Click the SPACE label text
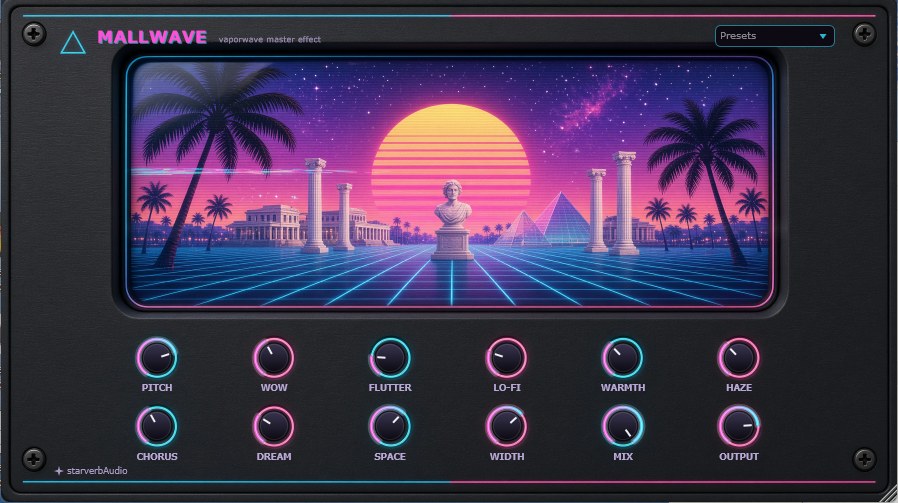 (390, 457)
